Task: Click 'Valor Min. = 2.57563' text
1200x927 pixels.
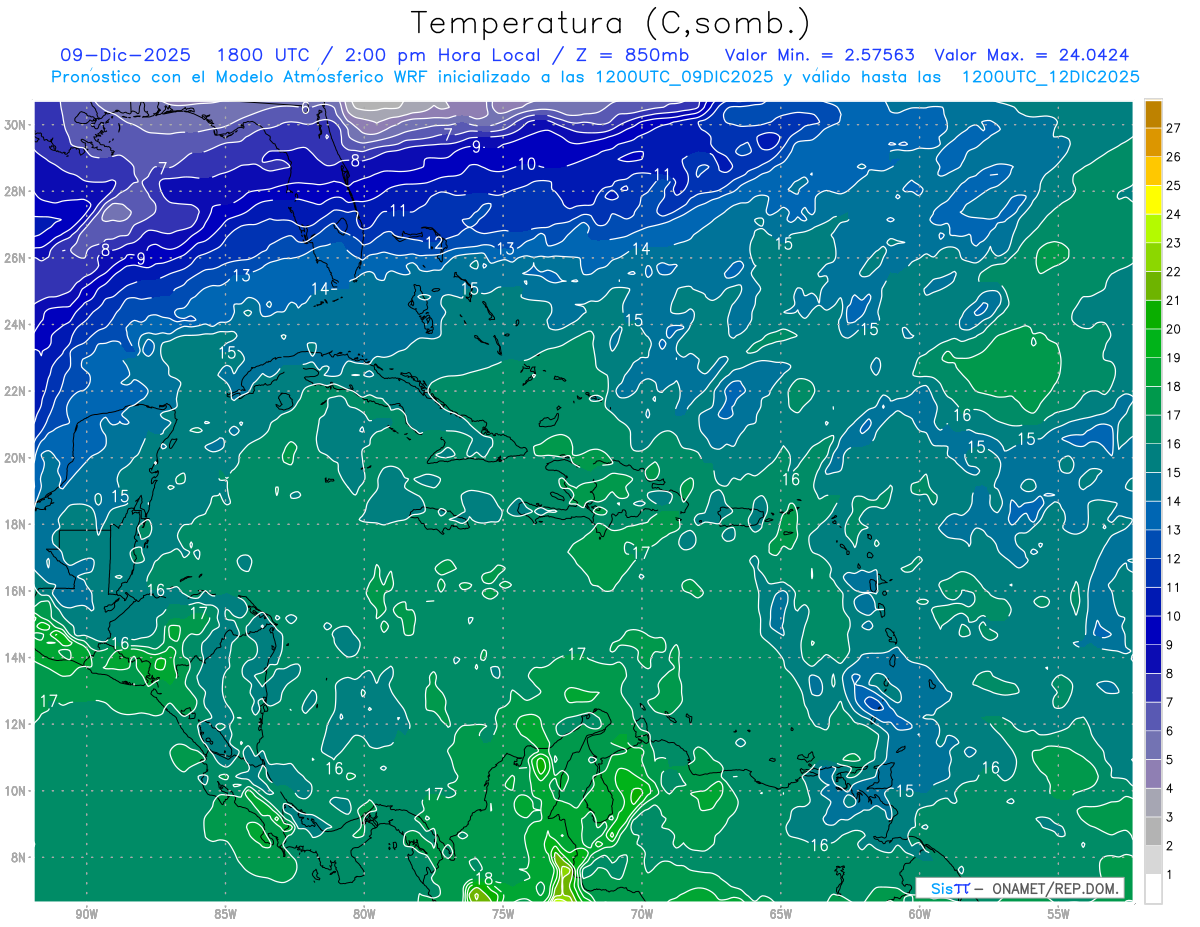Action: point(820,55)
